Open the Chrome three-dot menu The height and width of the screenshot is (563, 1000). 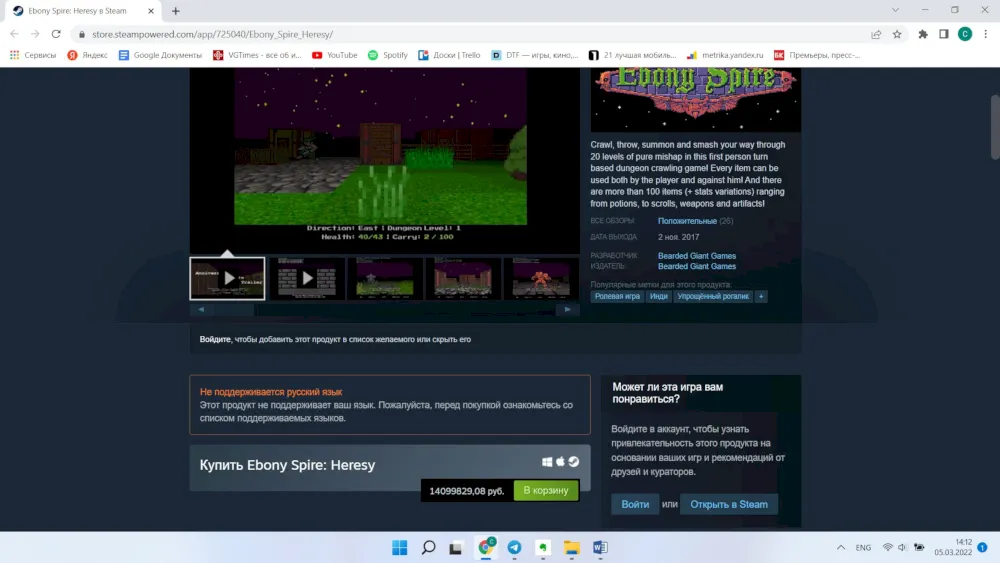pos(986,34)
